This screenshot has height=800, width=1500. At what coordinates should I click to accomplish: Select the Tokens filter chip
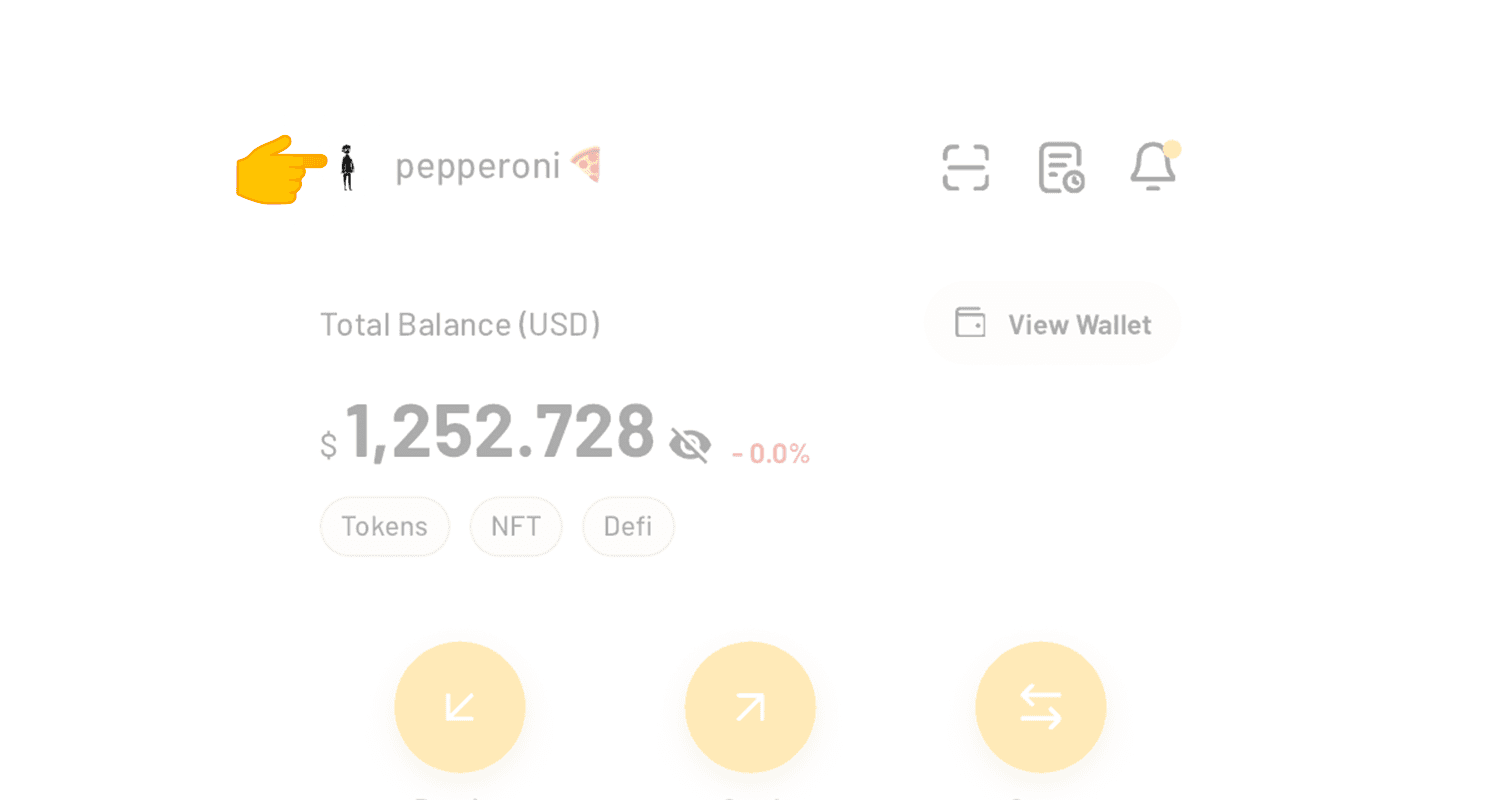pyautogui.click(x=385, y=526)
